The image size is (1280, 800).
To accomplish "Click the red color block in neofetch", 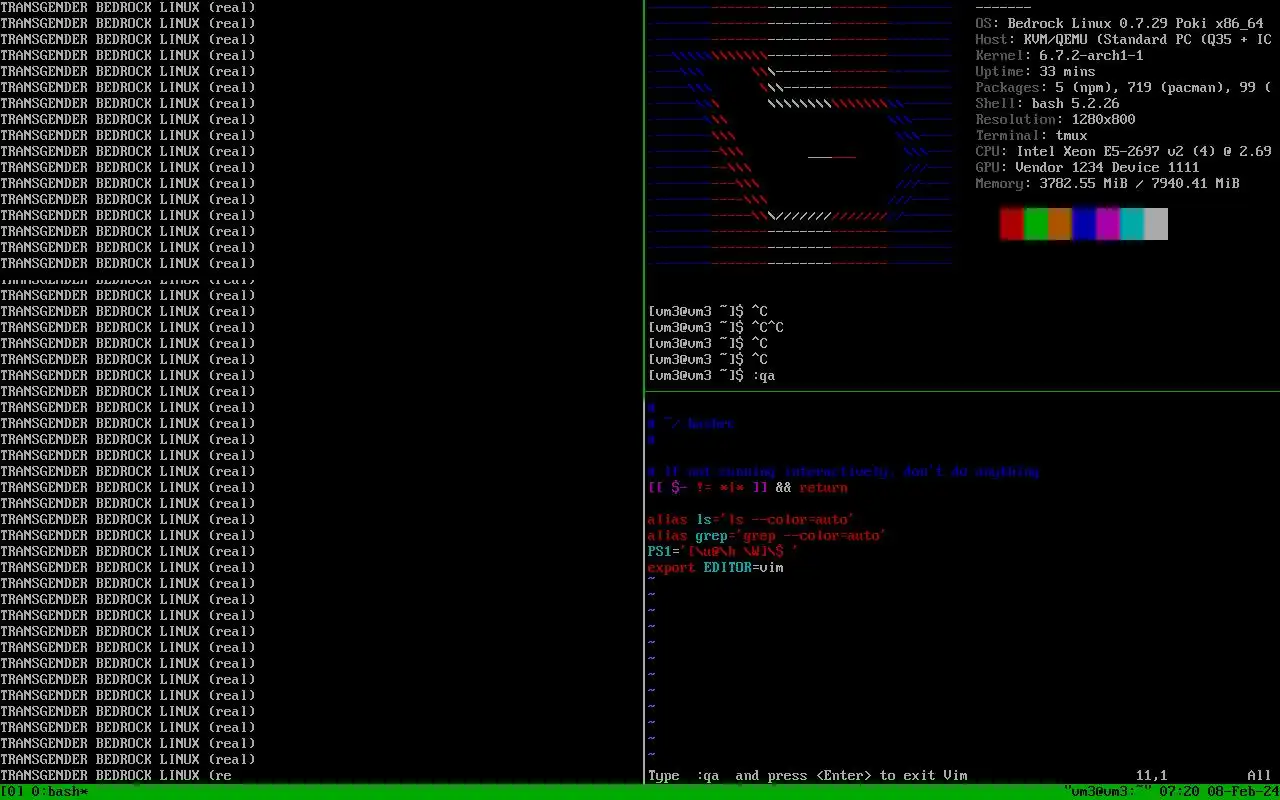I will tap(1012, 224).
